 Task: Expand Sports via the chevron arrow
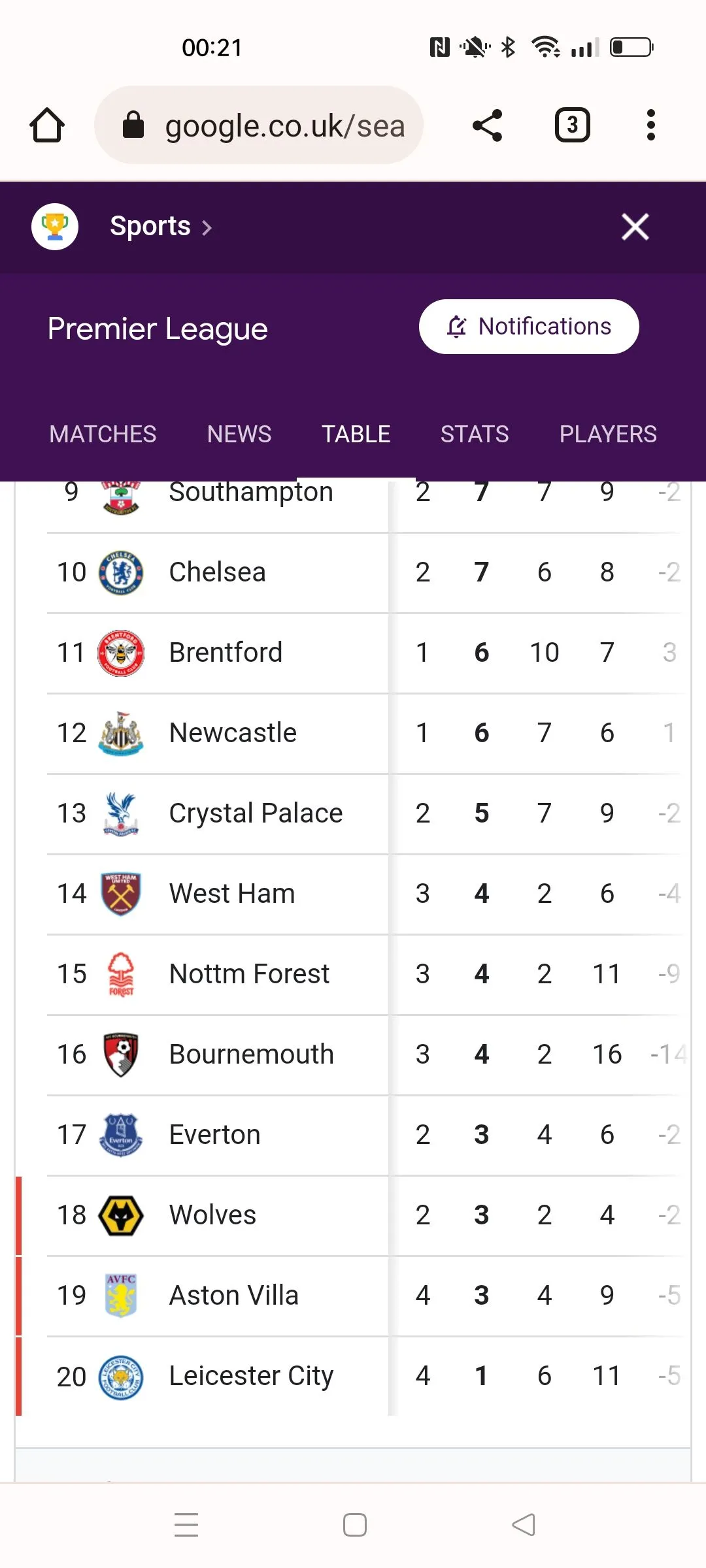(207, 227)
